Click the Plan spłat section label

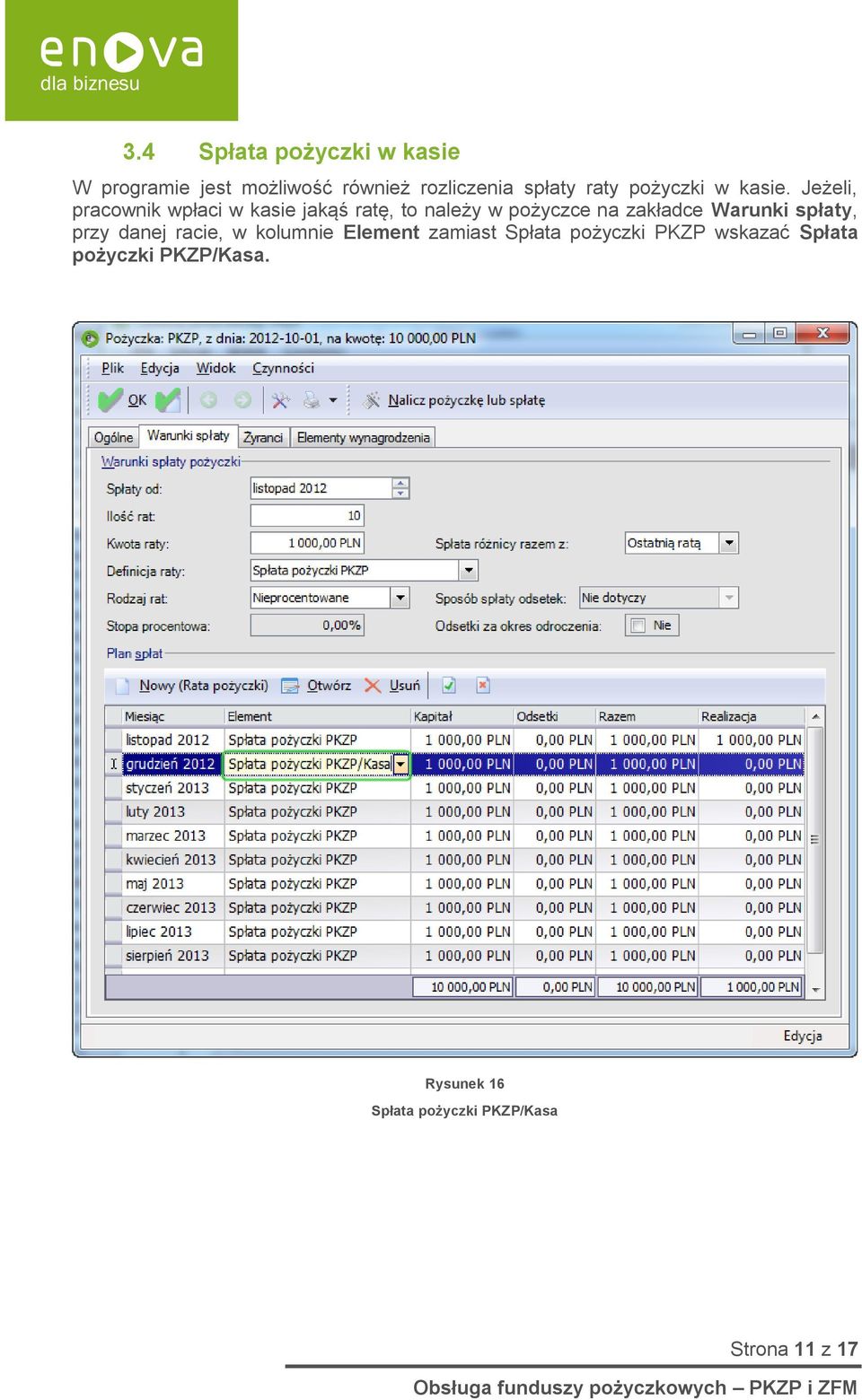click(x=134, y=653)
